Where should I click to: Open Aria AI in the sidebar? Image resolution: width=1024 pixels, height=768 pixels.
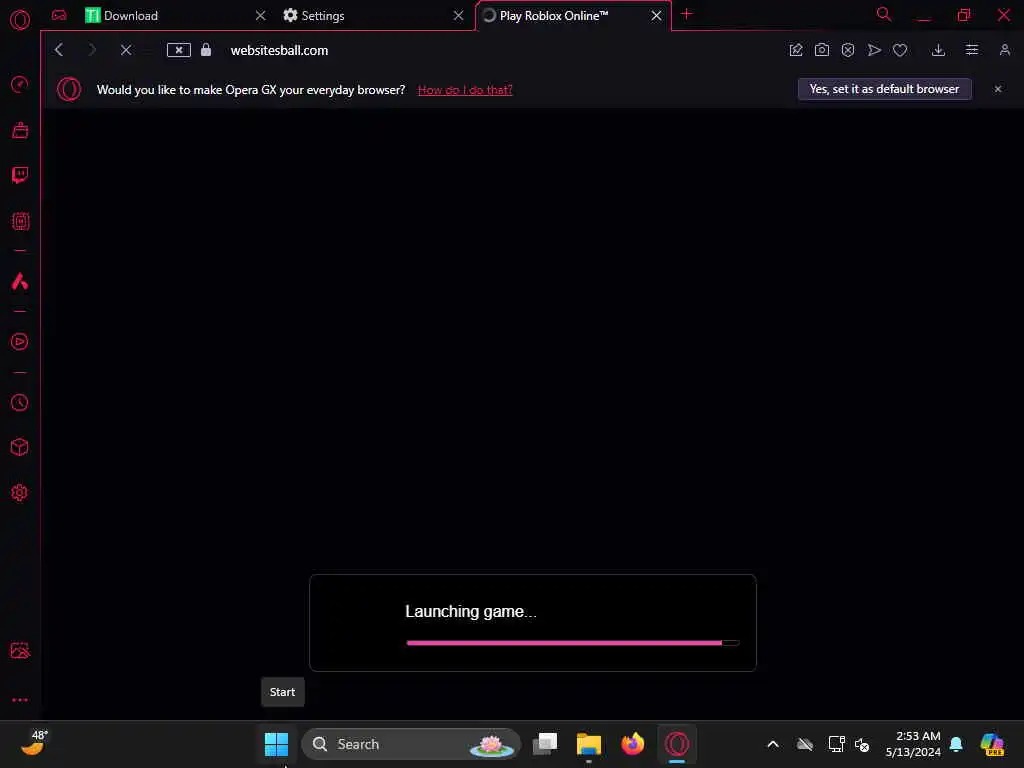click(x=20, y=281)
